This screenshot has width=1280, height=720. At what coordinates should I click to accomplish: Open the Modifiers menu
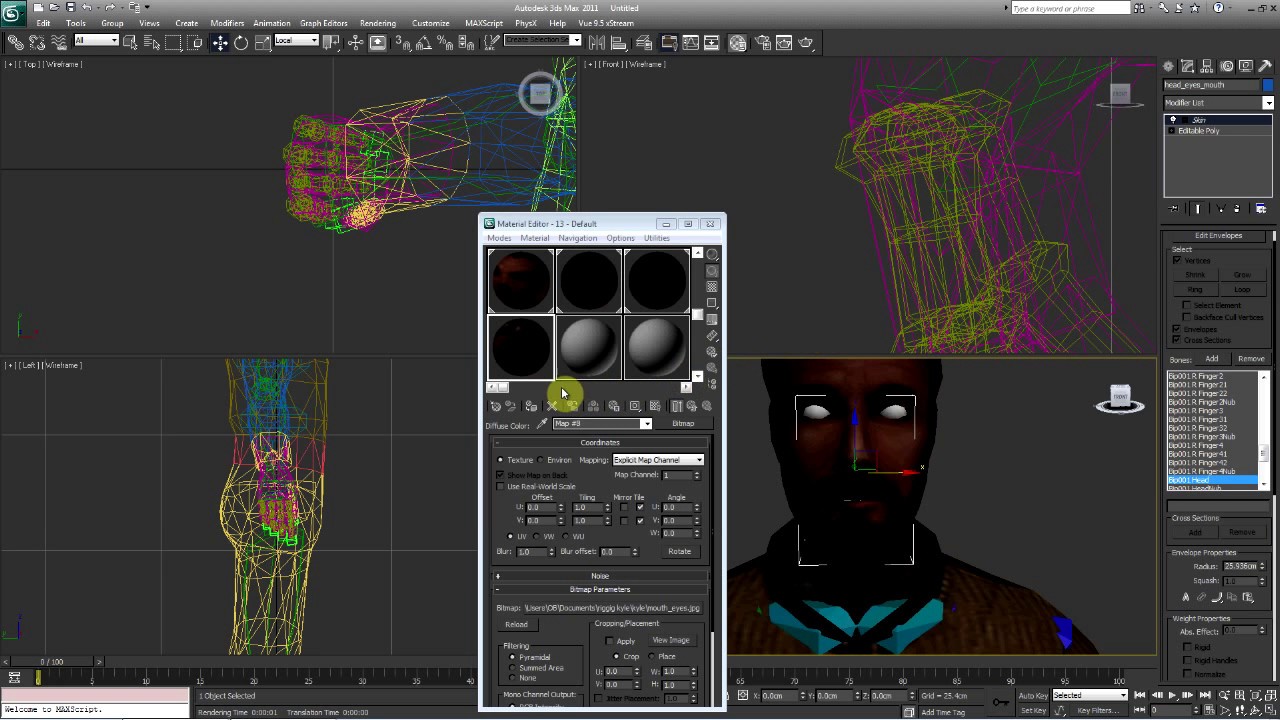tap(227, 23)
